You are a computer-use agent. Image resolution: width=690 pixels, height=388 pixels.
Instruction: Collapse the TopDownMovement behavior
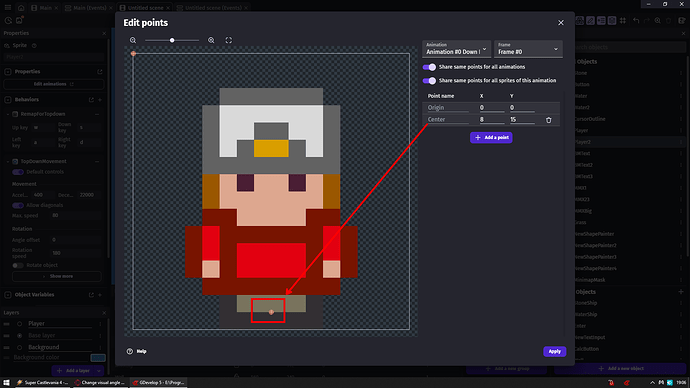point(7,161)
